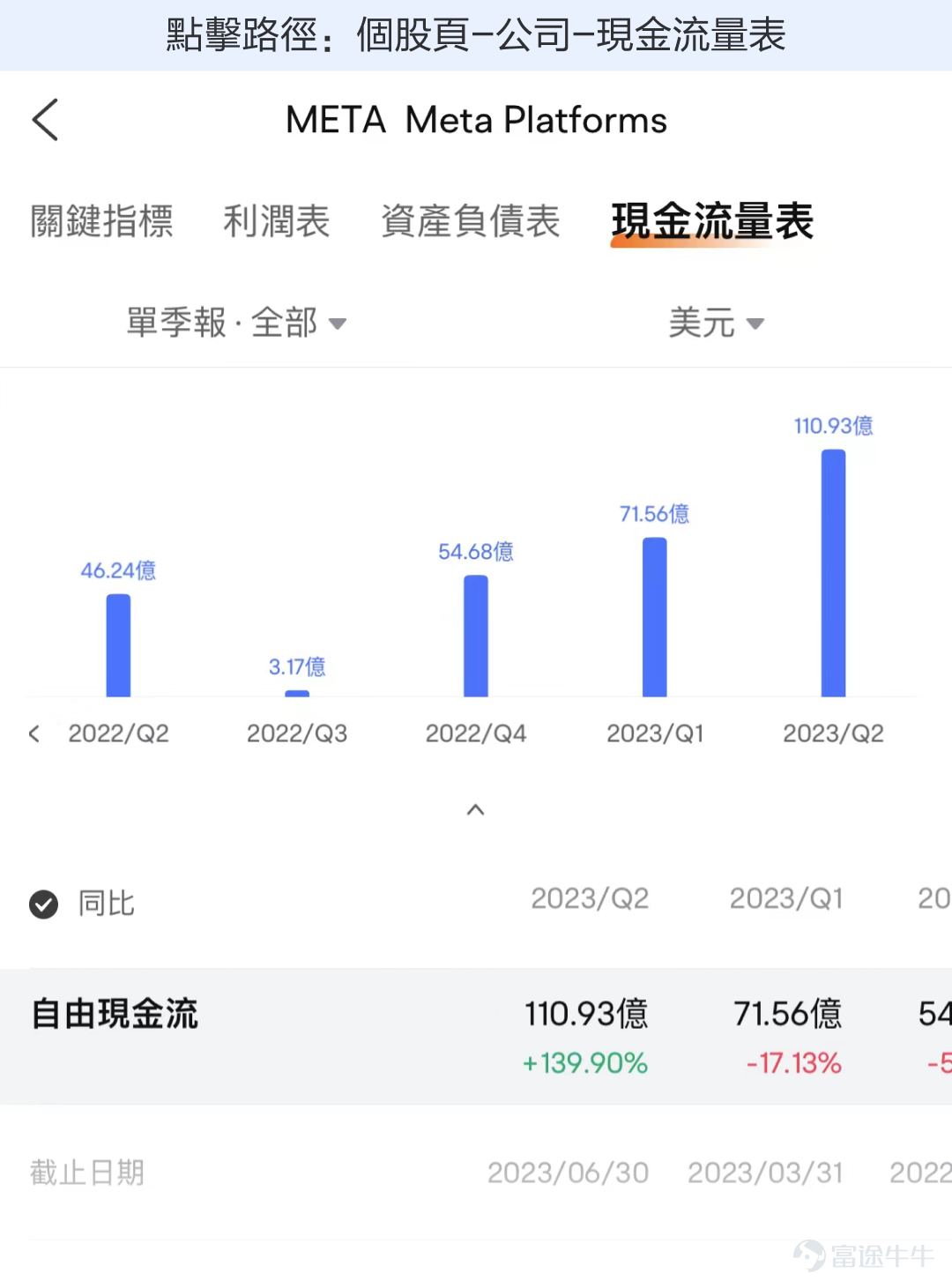Open the 美元 currency dropdown

716,323
